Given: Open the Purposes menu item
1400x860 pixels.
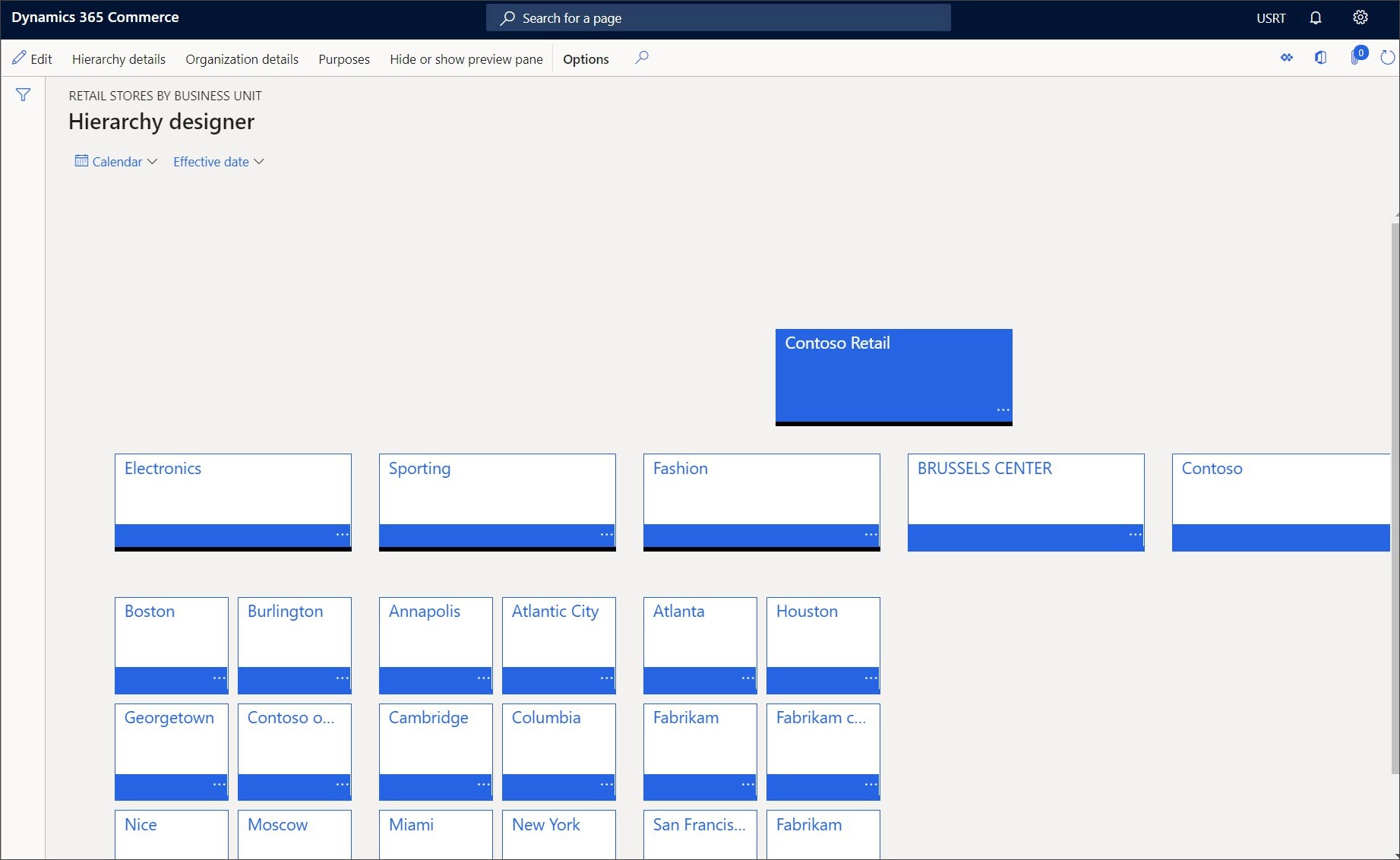Looking at the screenshot, I should pos(344,59).
